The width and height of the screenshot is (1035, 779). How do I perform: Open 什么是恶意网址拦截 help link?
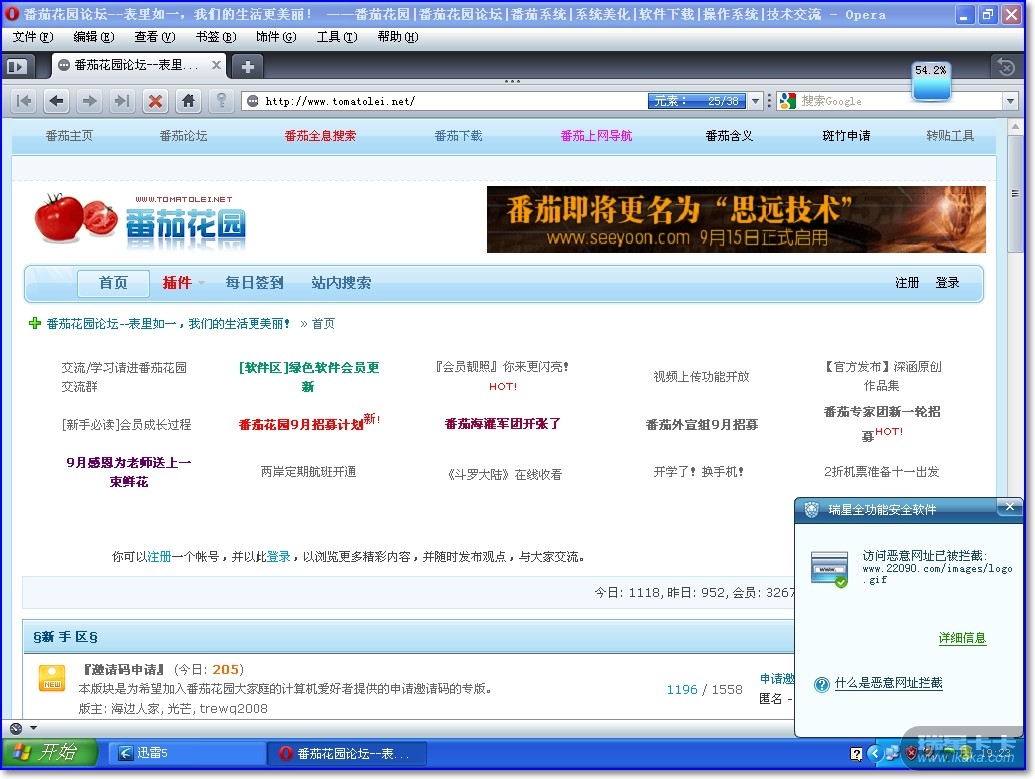tap(888, 683)
